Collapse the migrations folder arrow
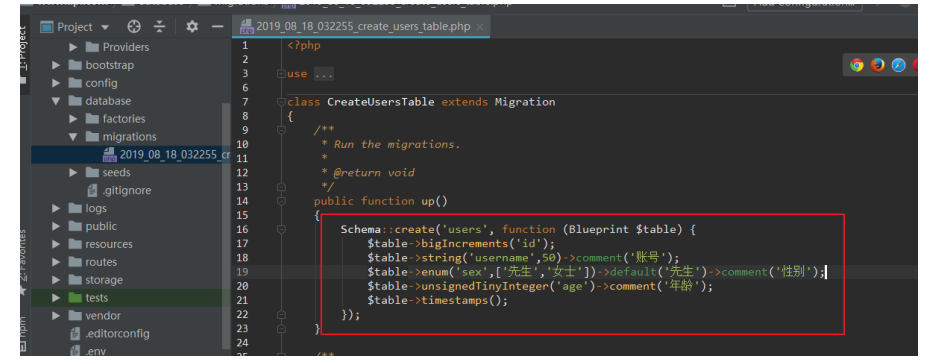The height and width of the screenshot is (363, 926). pyautogui.click(x=73, y=137)
